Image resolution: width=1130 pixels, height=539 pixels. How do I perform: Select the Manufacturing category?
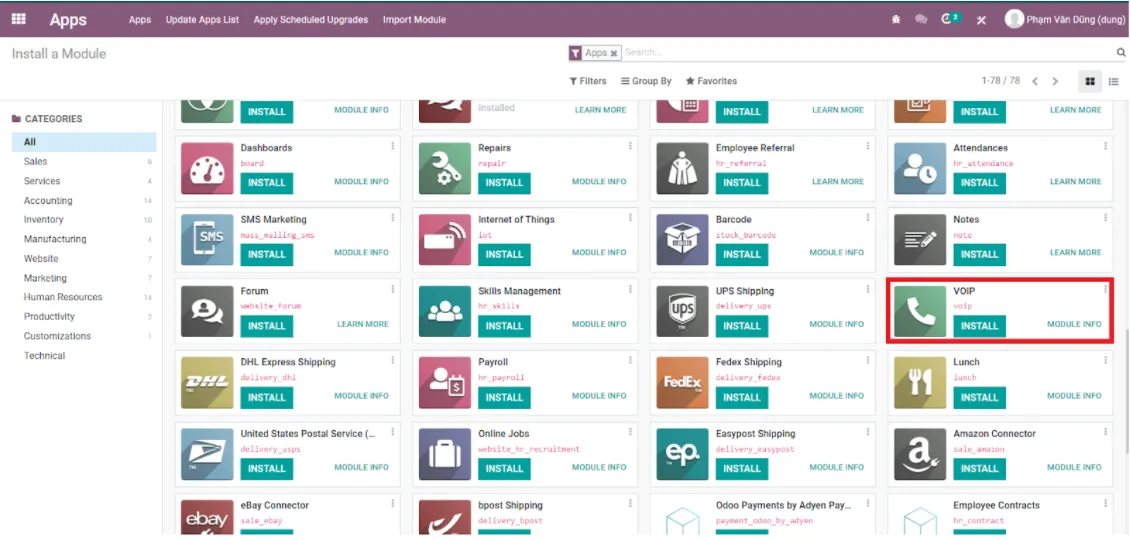click(84, 239)
